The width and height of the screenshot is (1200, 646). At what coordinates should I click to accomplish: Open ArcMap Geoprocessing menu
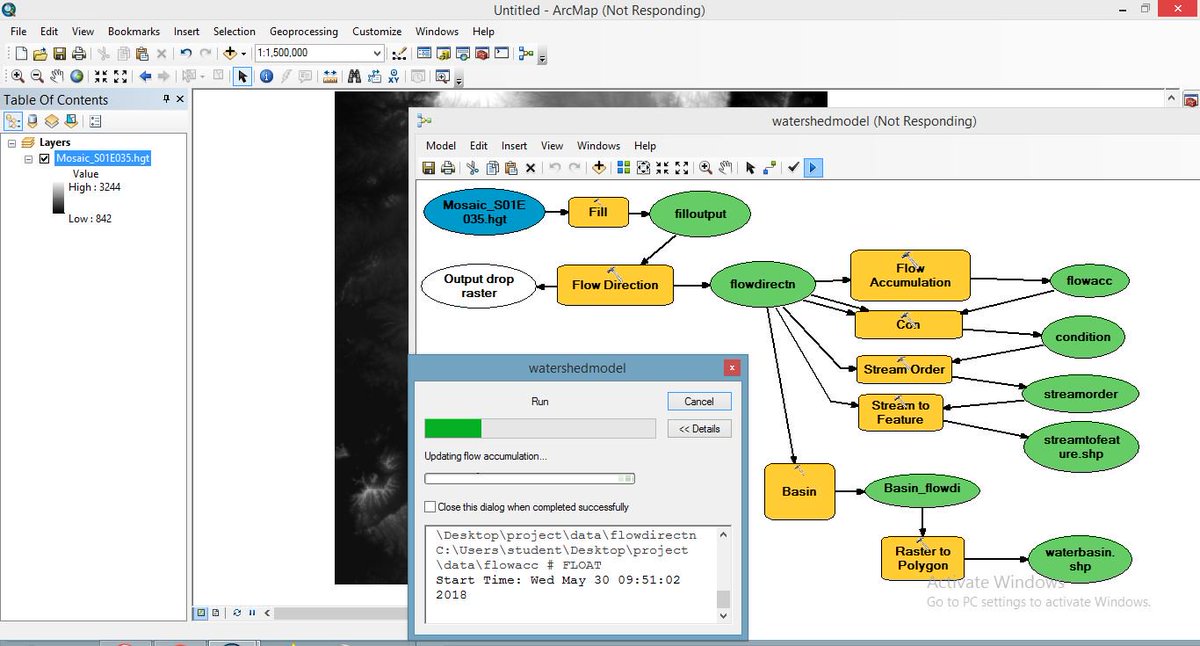tap(304, 31)
